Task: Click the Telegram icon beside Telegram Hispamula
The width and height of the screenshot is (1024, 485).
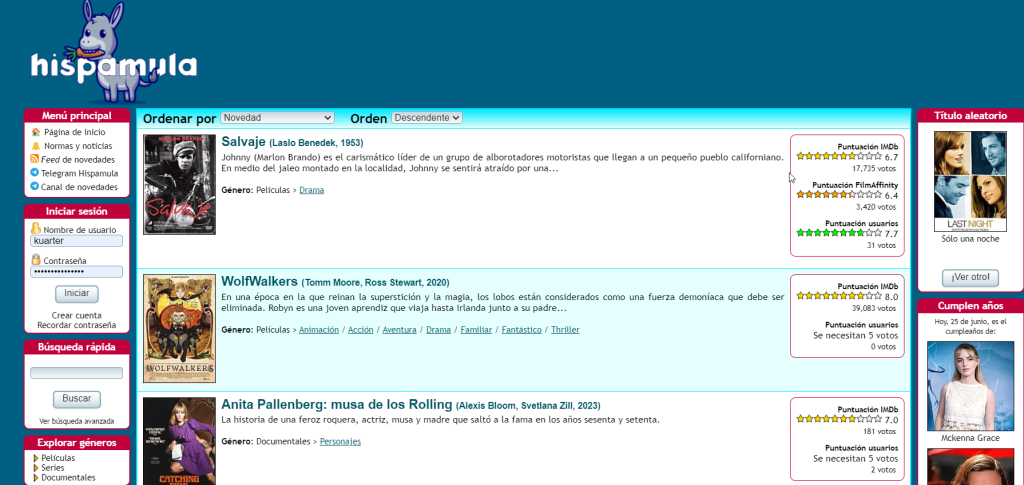Action: pos(35,173)
